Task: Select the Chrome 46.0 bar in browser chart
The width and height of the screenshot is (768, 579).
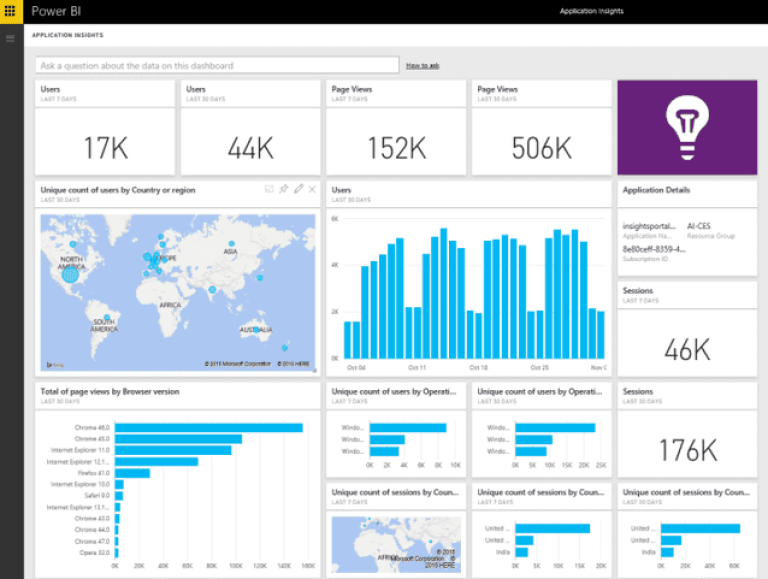Action: coord(208,428)
